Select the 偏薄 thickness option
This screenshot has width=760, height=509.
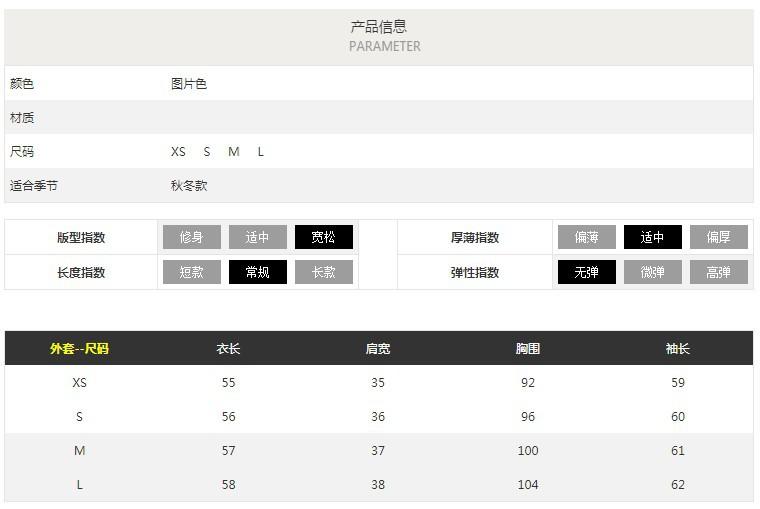pyautogui.click(x=586, y=237)
